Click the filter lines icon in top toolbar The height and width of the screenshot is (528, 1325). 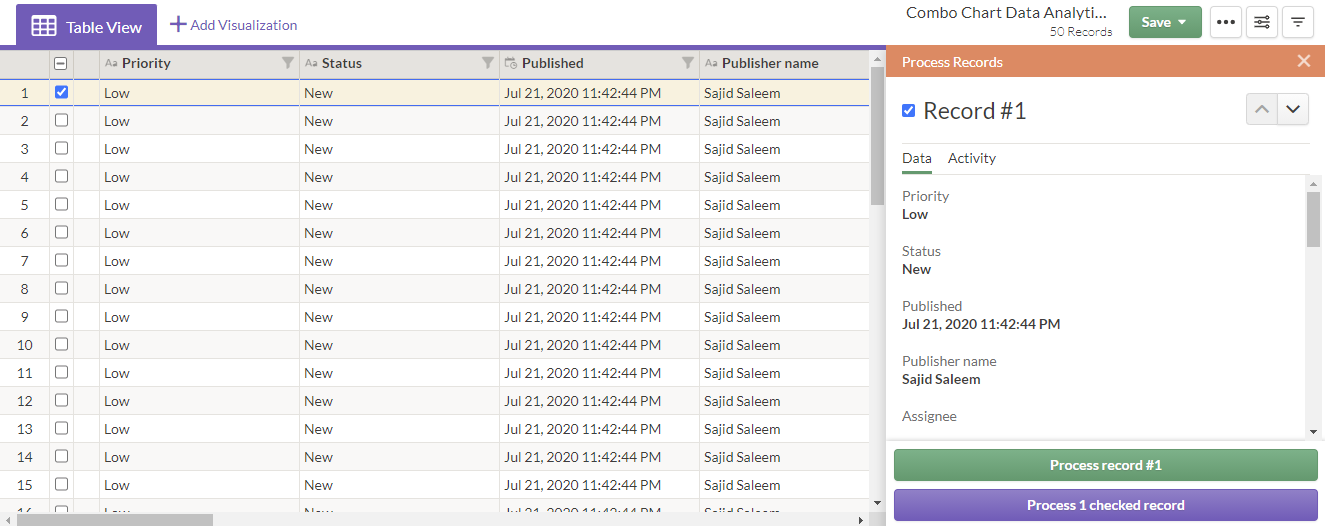tap(1298, 22)
